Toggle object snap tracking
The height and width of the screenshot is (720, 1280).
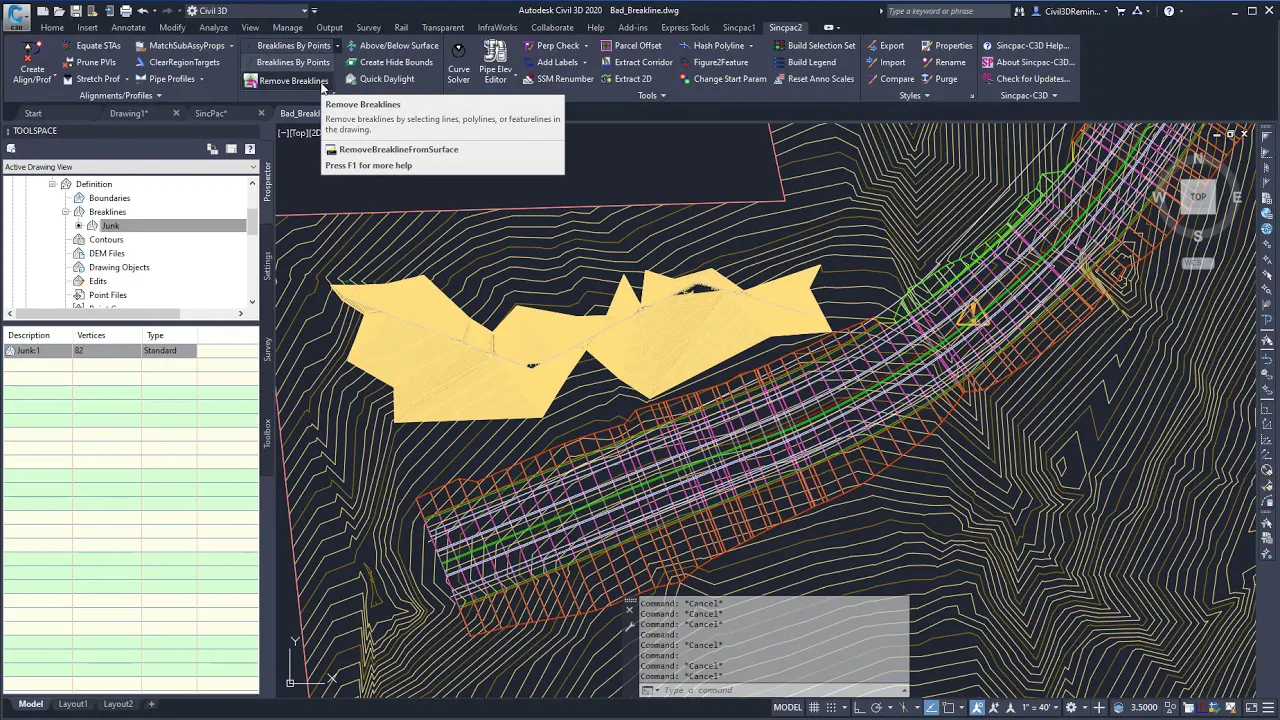(x=932, y=707)
